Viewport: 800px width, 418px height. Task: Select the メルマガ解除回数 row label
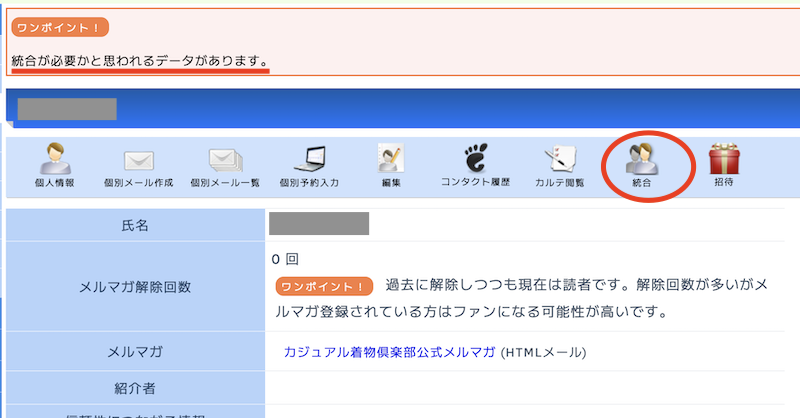pos(135,287)
